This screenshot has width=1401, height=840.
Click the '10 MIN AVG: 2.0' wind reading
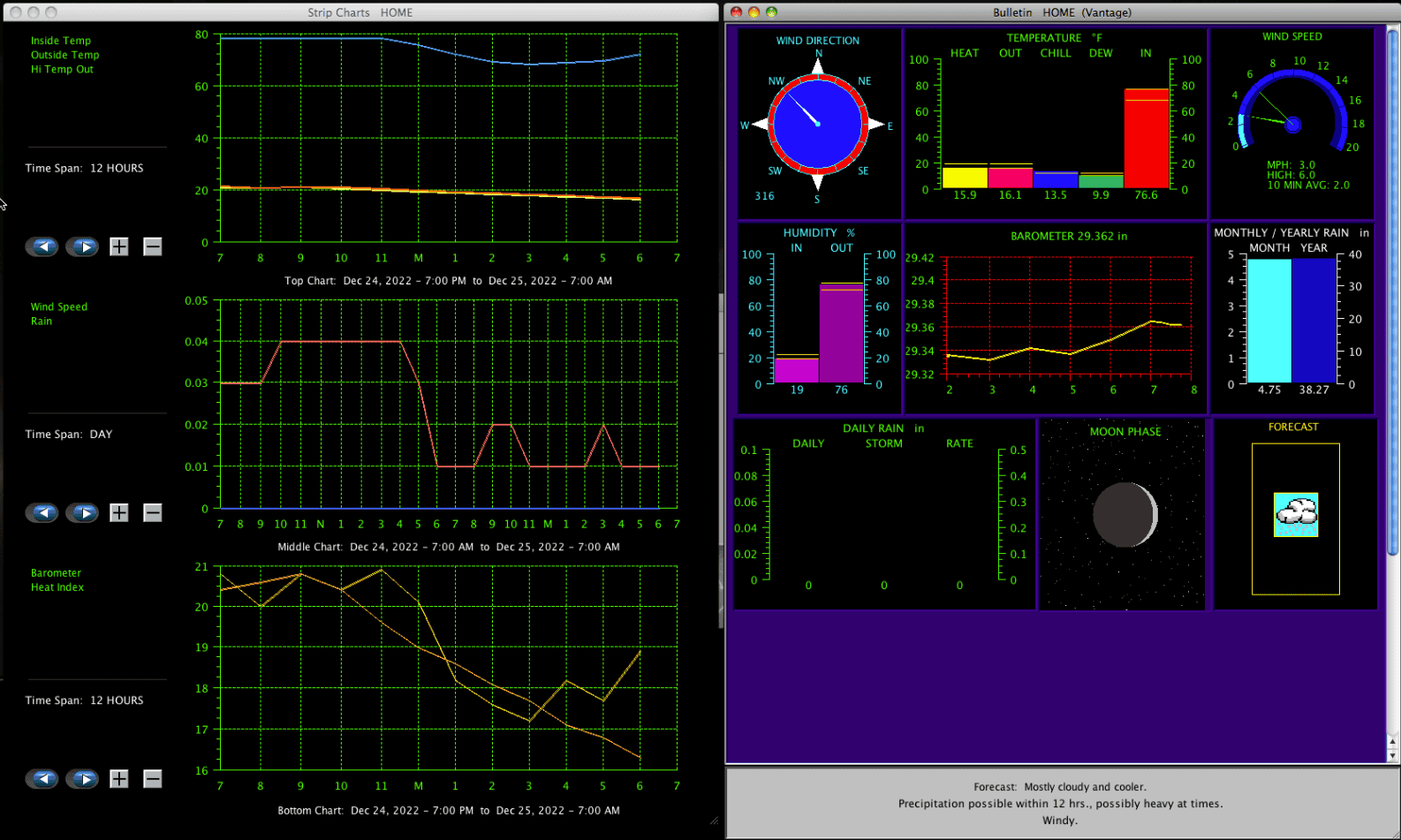pos(1308,185)
